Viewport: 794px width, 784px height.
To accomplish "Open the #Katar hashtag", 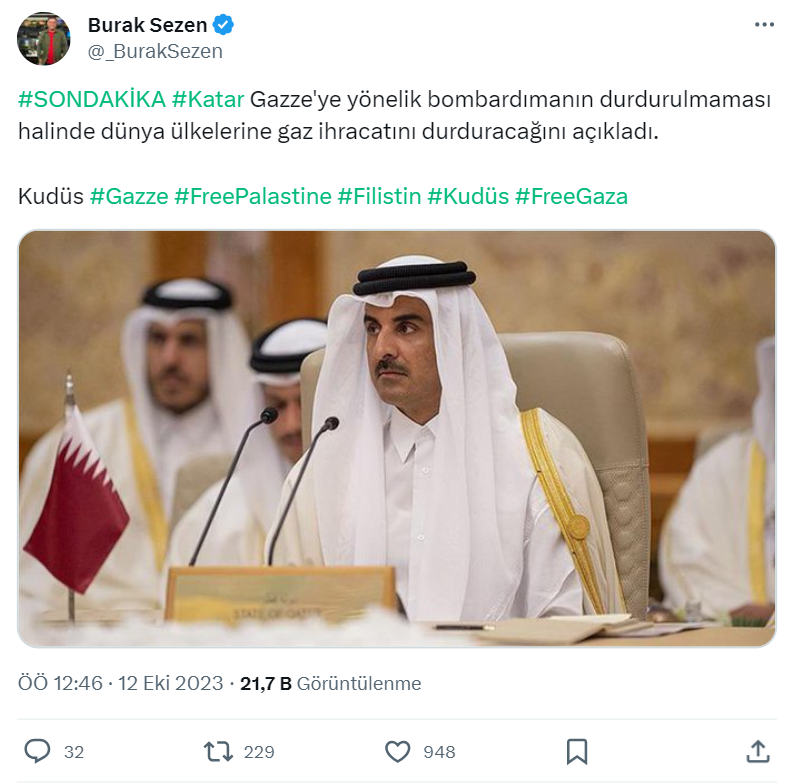I will 208,99.
